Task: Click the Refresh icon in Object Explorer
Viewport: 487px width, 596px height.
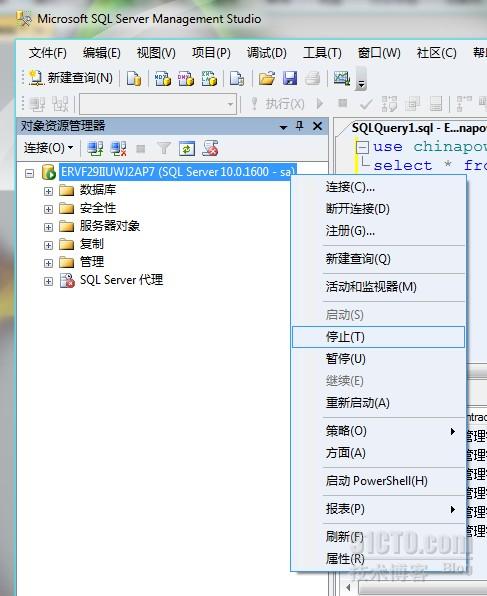Action: coord(187,149)
